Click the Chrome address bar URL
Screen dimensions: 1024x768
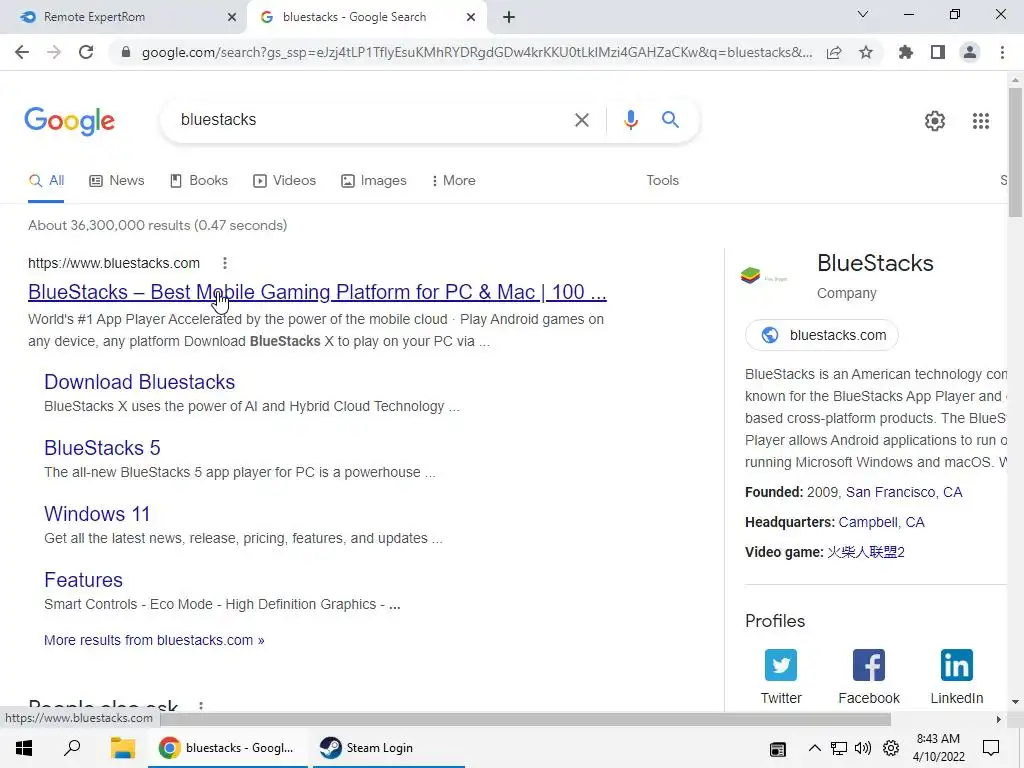[x=477, y=52]
